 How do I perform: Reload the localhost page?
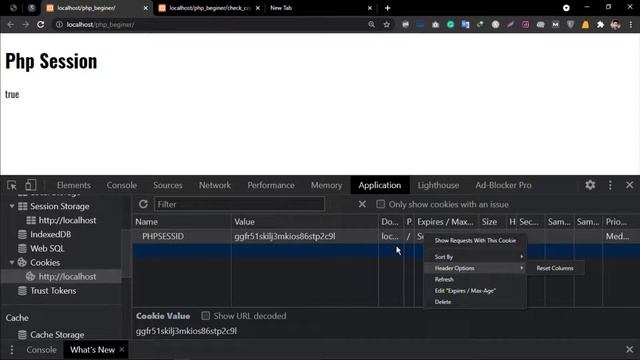(40, 24)
